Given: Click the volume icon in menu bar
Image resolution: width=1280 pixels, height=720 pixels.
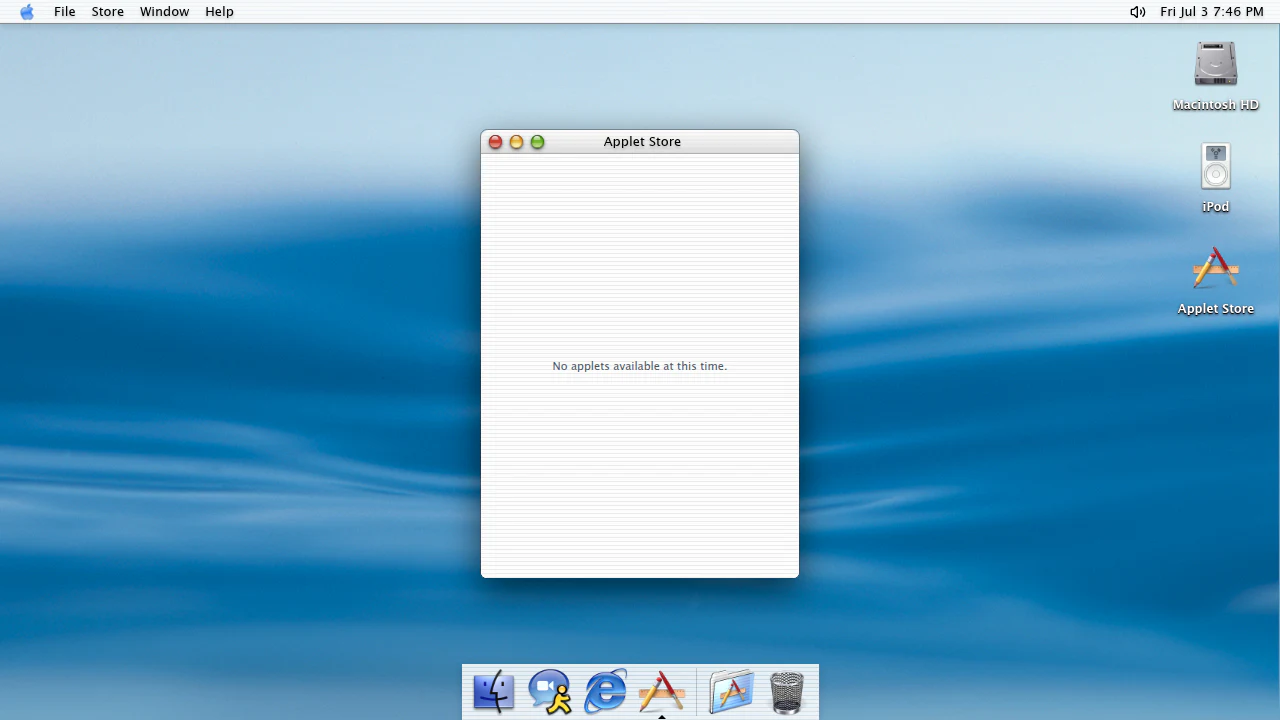Looking at the screenshot, I should 1138,12.
